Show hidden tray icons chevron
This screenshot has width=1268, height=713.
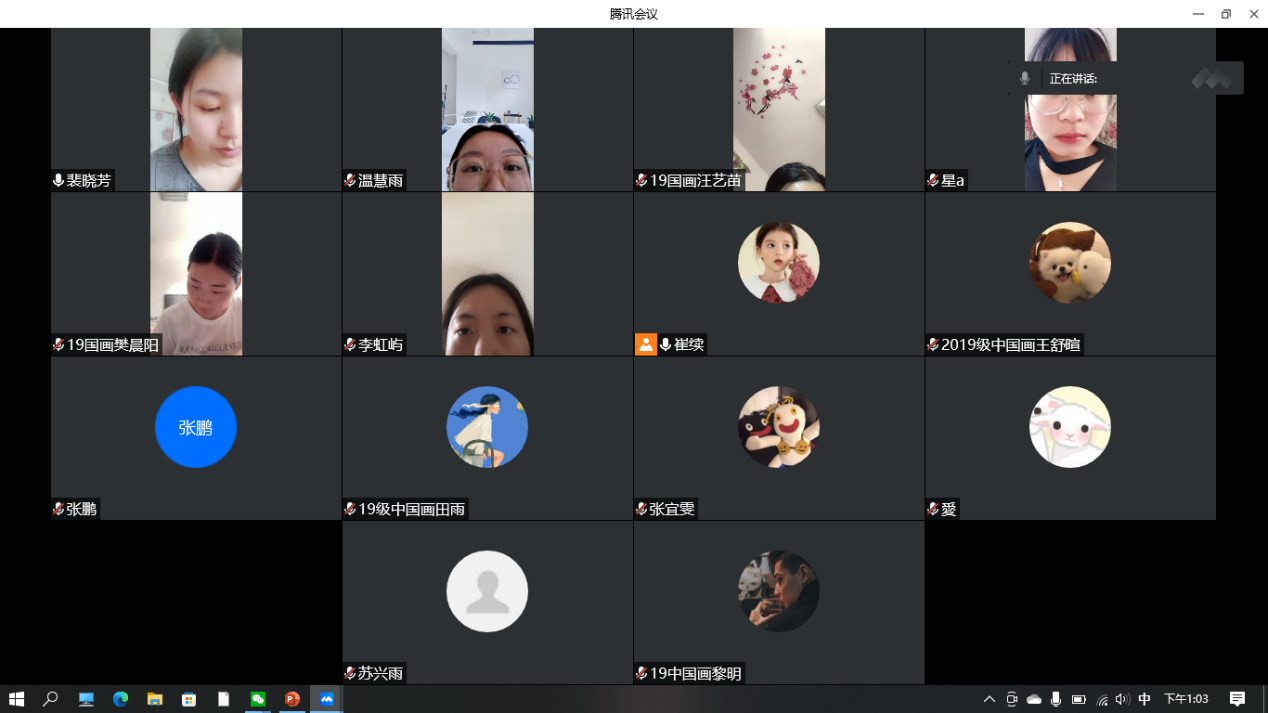click(x=989, y=699)
